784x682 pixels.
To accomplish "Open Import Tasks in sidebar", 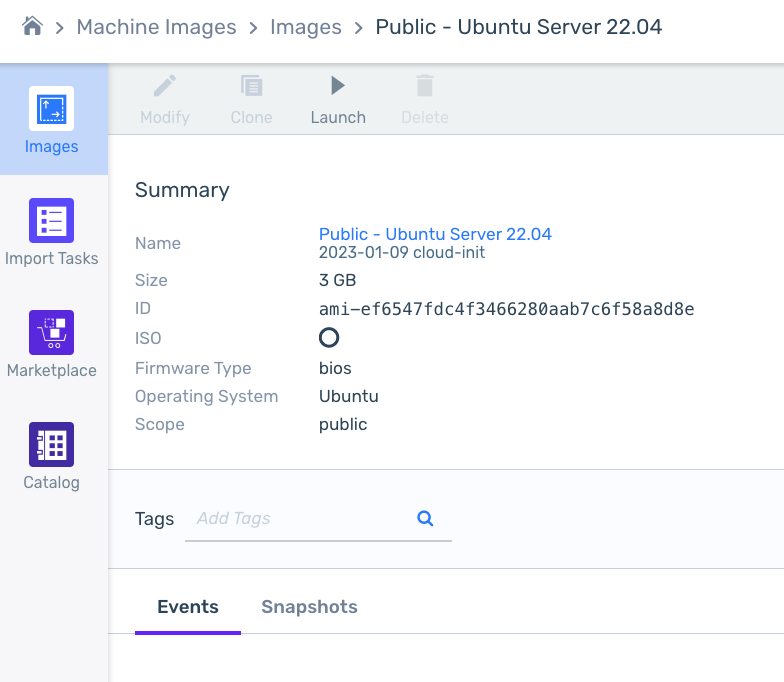I will [52, 232].
